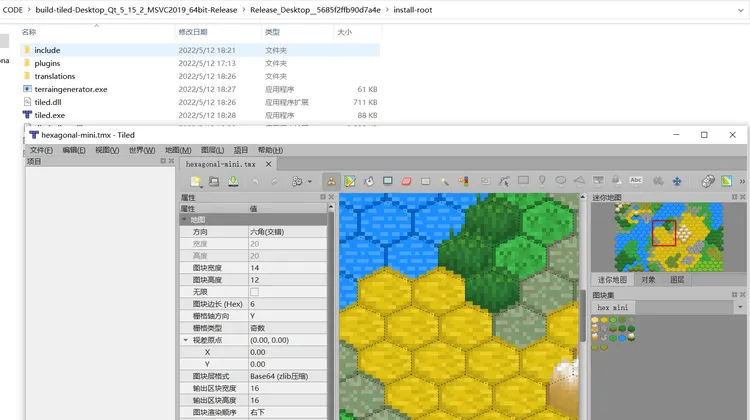Image resolution: width=750 pixels, height=420 pixels.
Task: Select the red Eraser tool
Action: tap(407, 181)
